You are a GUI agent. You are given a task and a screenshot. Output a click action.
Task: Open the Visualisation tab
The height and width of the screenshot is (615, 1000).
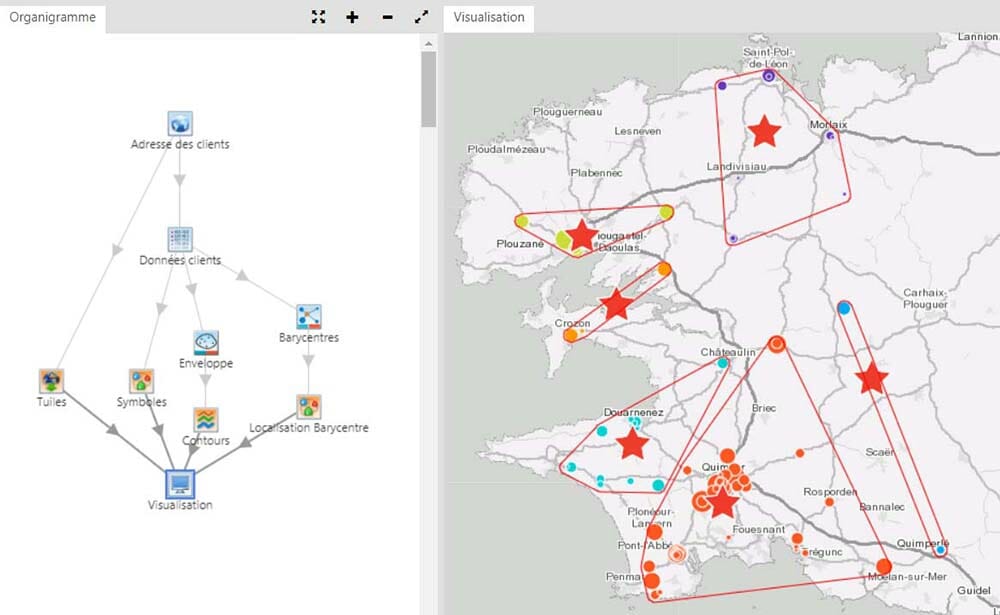[x=489, y=17]
